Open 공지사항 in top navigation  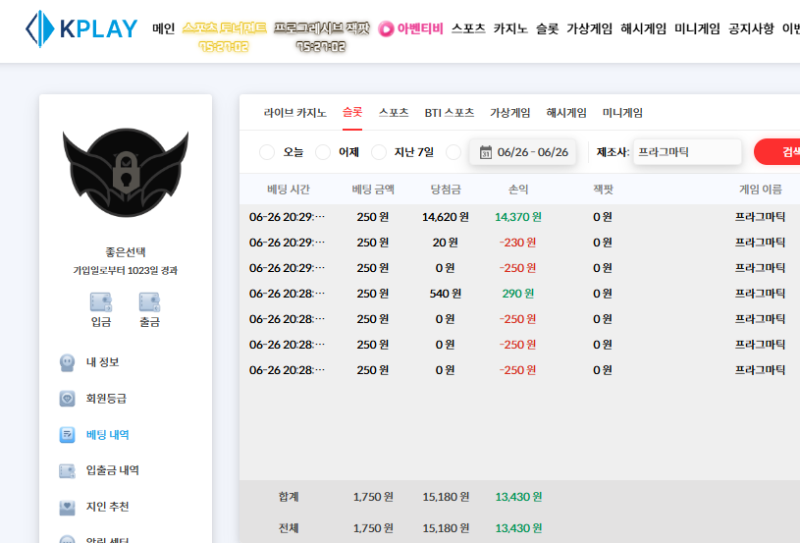coord(751,29)
